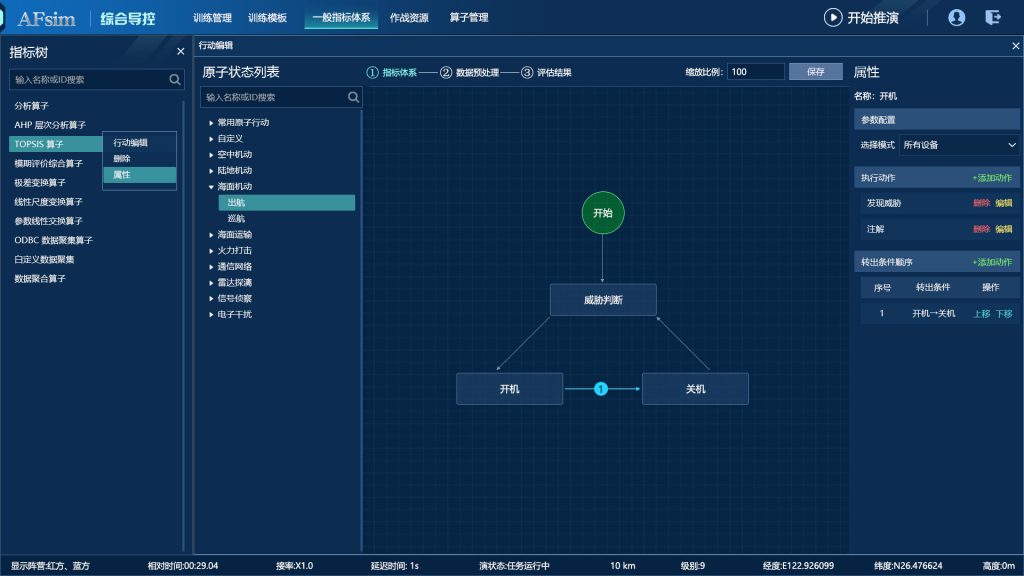Select 巡航 in the atomic state list
Screen dimensions: 1024x576
coord(236,219)
